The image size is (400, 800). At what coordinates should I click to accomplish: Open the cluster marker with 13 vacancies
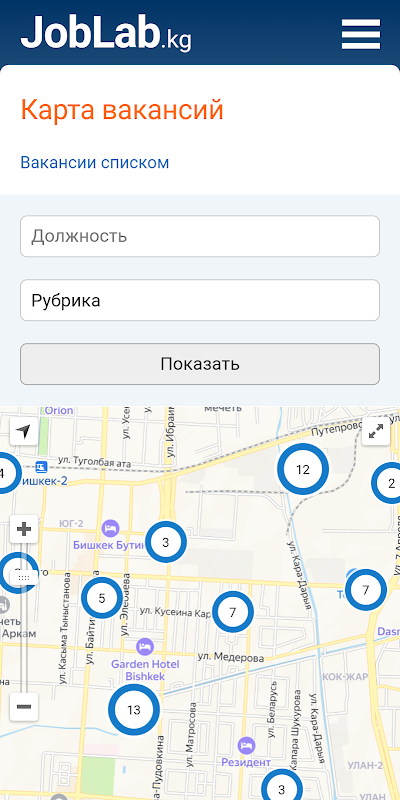click(134, 710)
